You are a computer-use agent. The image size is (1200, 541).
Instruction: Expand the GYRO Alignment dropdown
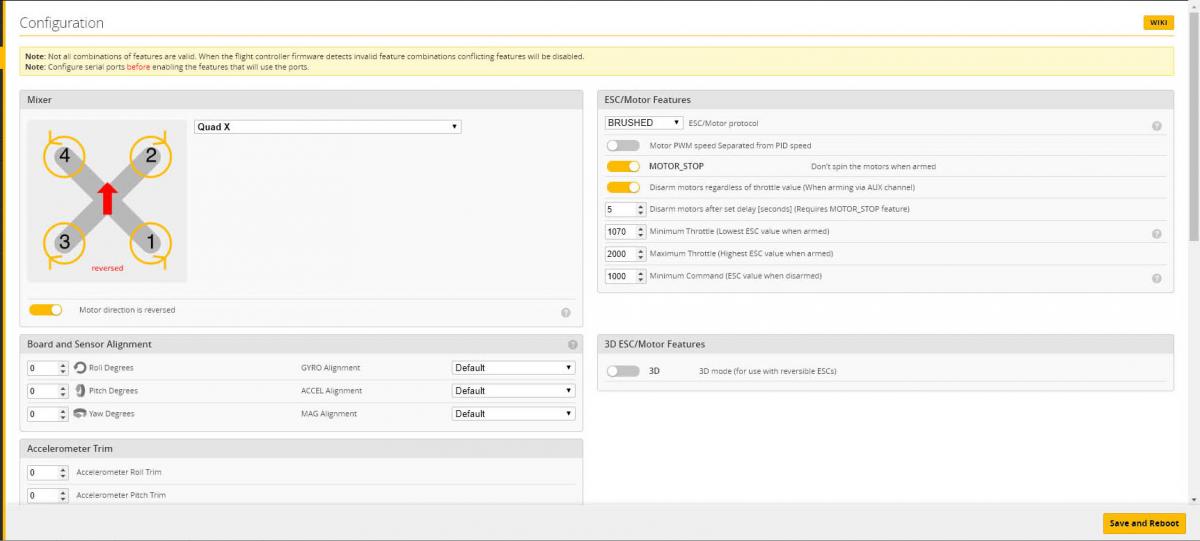[x=514, y=368]
